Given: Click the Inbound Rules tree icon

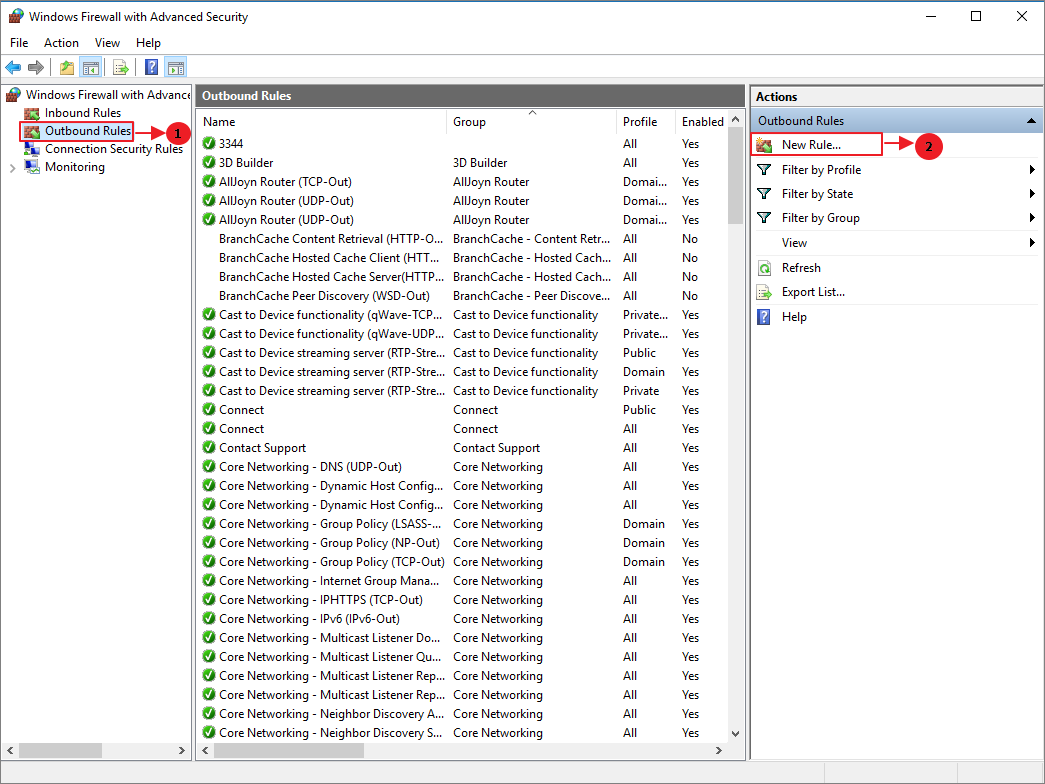Looking at the screenshot, I should (31, 113).
